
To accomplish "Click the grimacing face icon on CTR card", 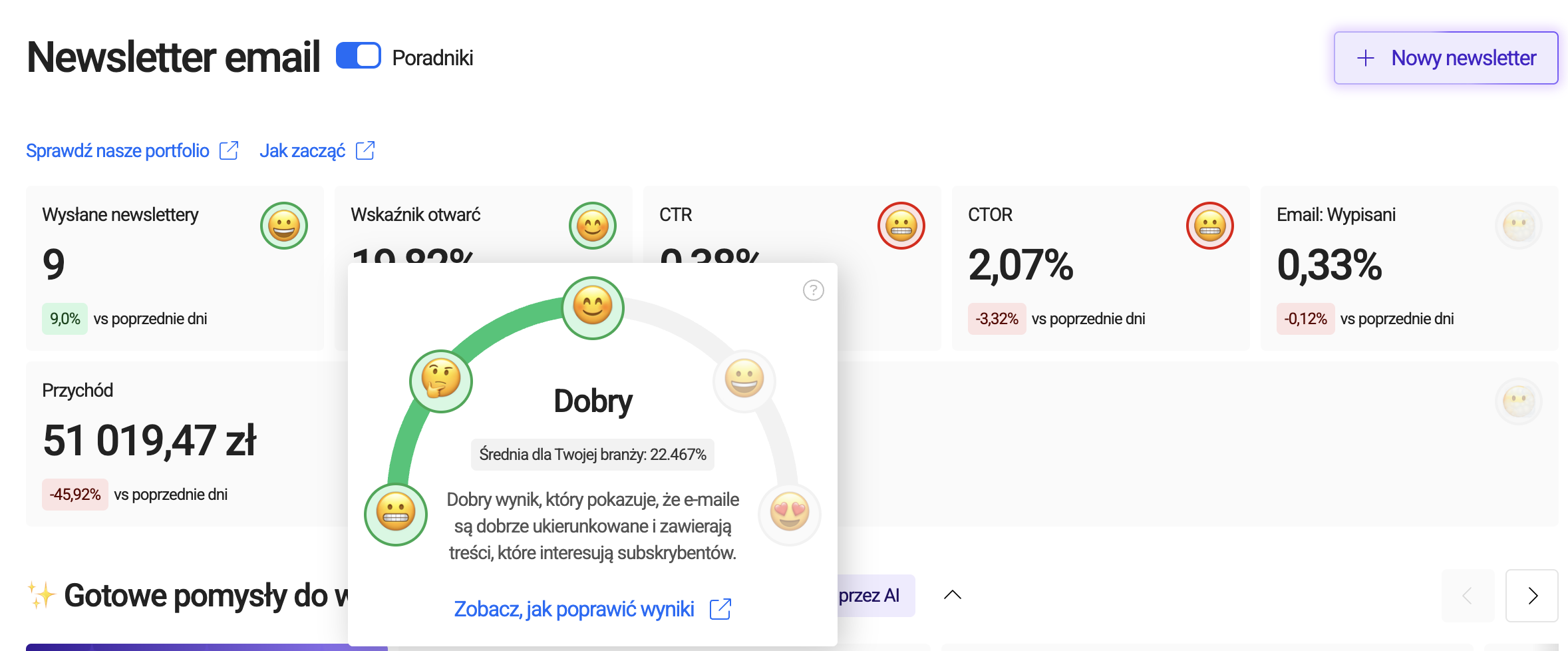I will [901, 226].
